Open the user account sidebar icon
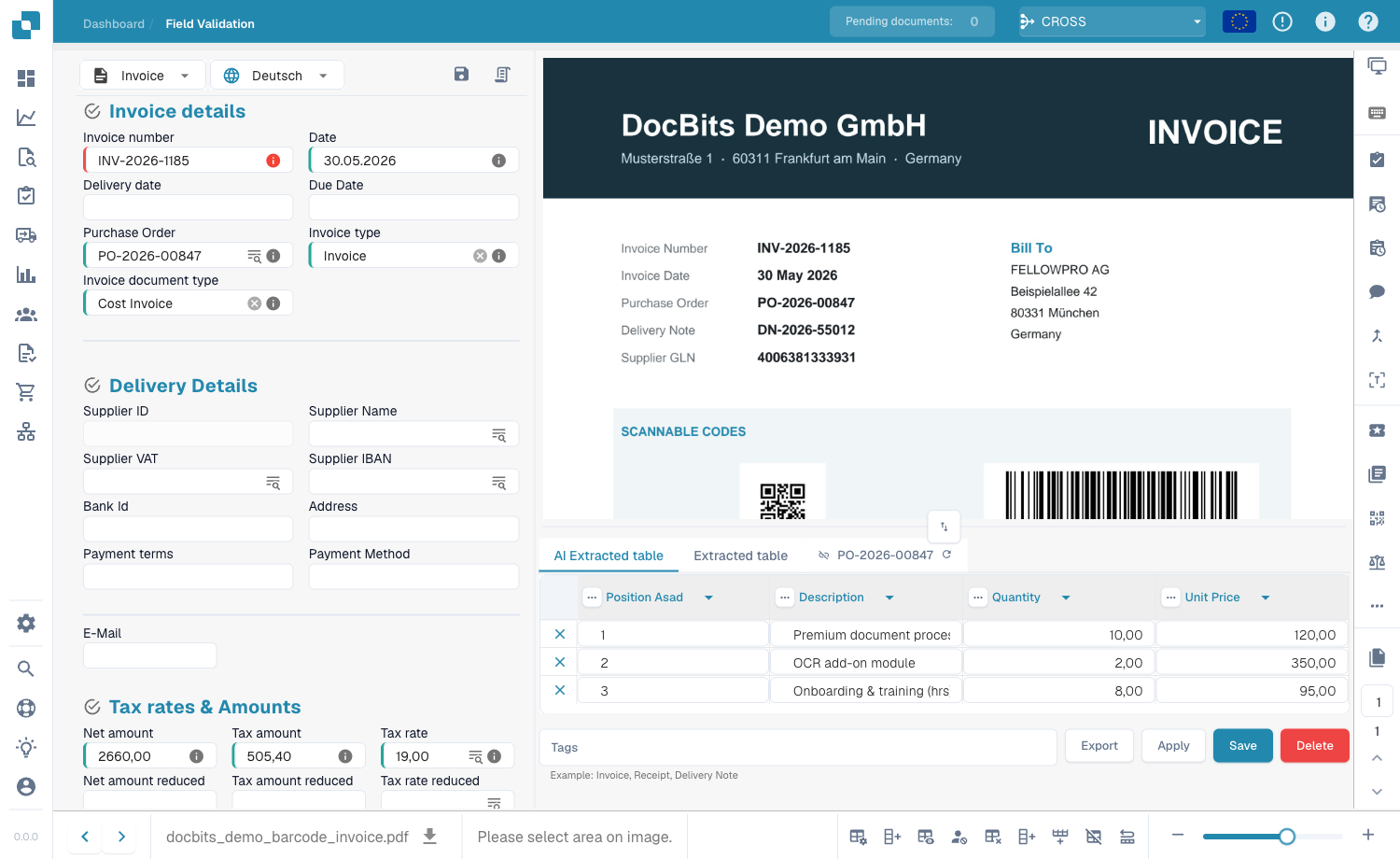The width and height of the screenshot is (1400, 859). (26, 786)
